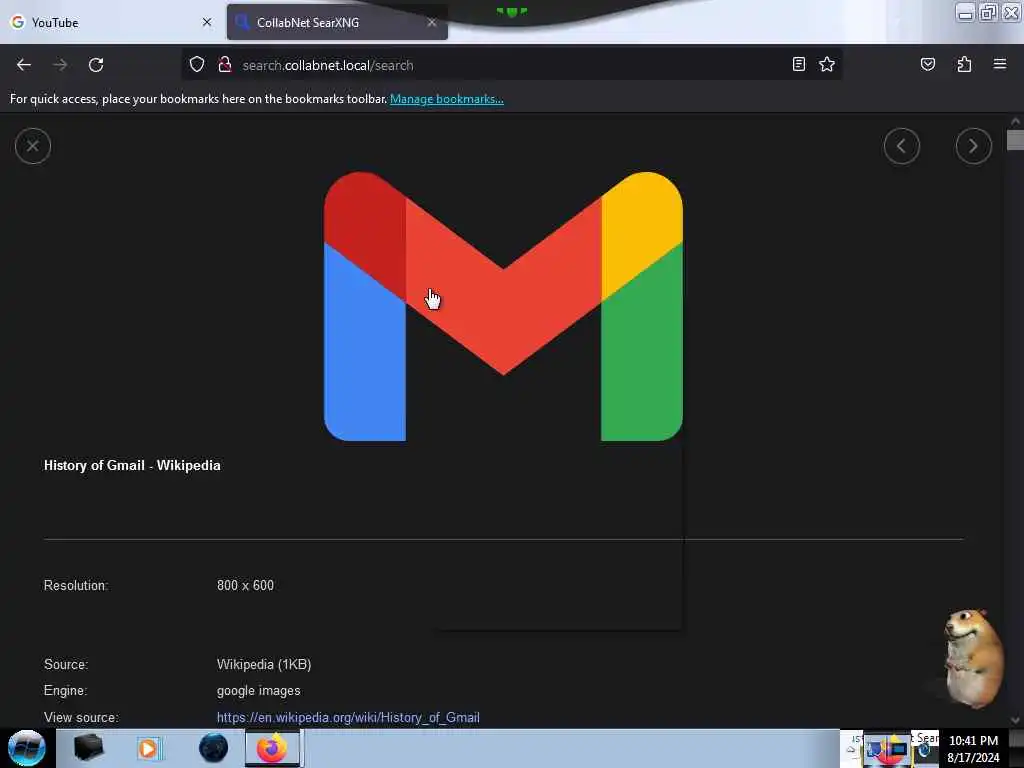The image size is (1024, 768).
Task: Open the dark globe taskbar icon
Action: [214, 748]
